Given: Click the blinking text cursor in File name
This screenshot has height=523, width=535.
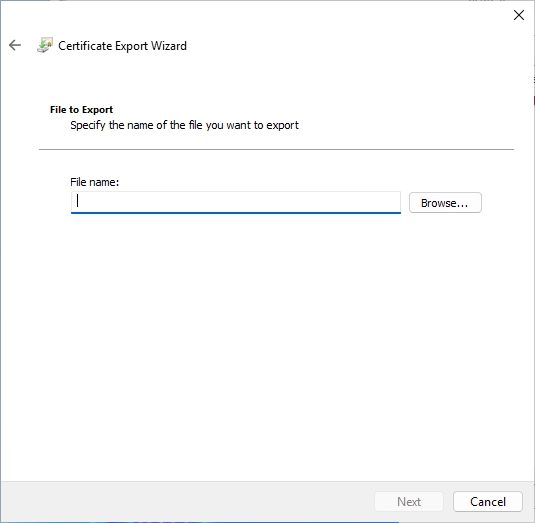Looking at the screenshot, I should click(78, 201).
